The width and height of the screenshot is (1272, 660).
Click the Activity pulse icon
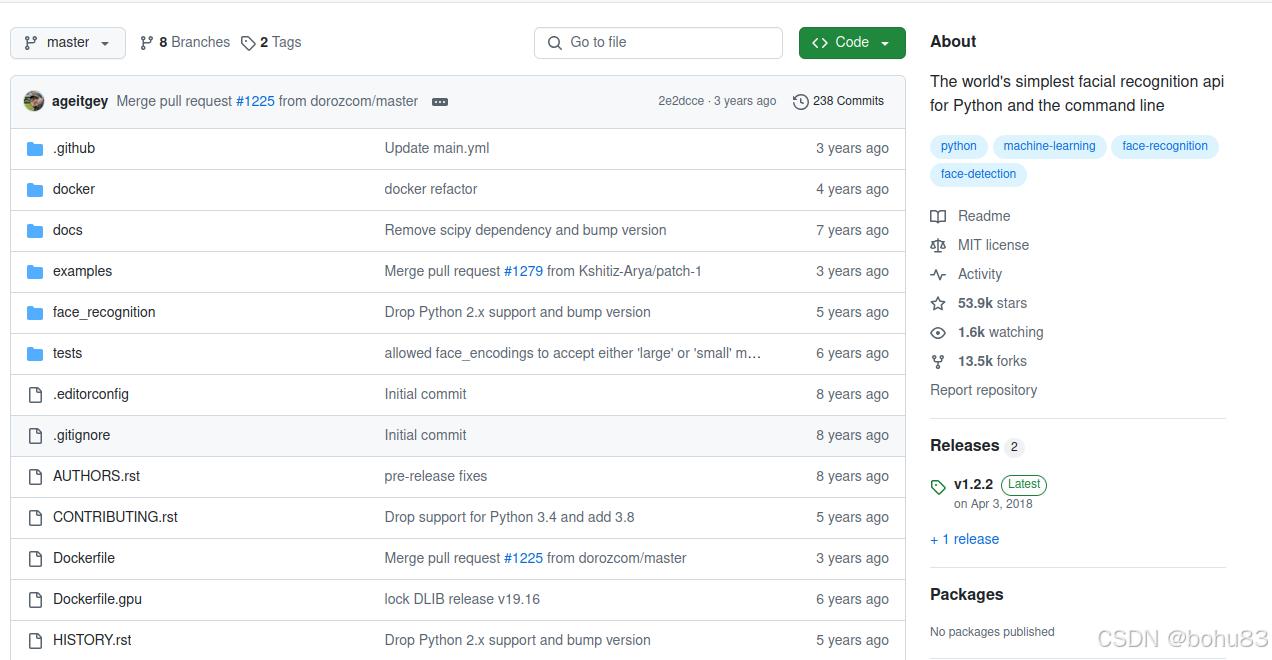tap(938, 274)
